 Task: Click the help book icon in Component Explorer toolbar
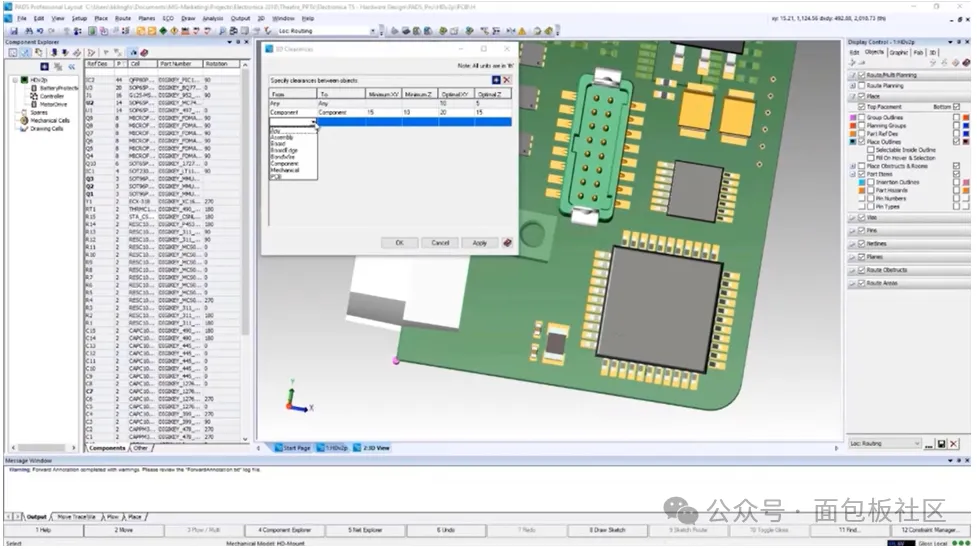pos(144,53)
